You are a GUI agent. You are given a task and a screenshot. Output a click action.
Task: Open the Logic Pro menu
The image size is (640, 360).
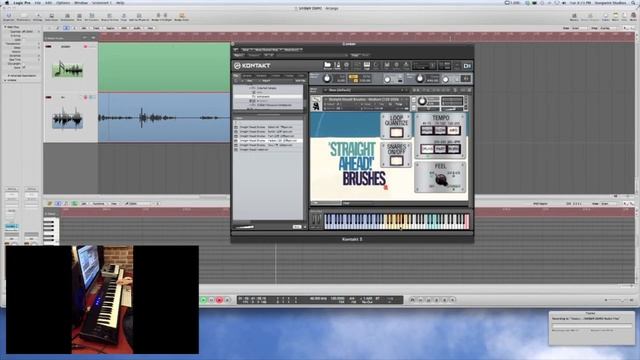tap(22, 2)
